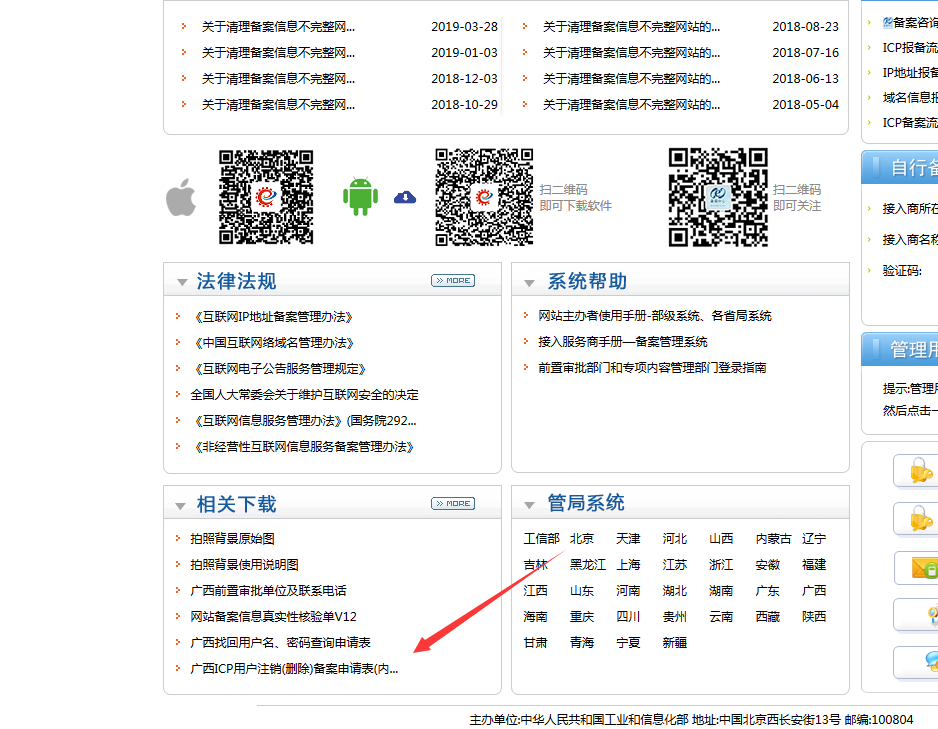Viewport: 938px width, 729px height.
Task: Collapse the 系统帮助 section triangle
Action: click(x=530, y=283)
